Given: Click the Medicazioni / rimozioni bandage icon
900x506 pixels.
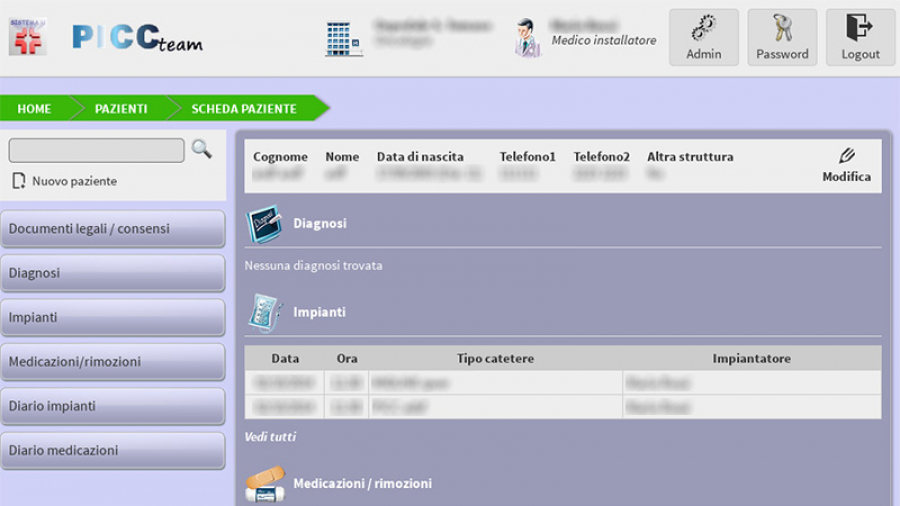Looking at the screenshot, I should click(x=264, y=484).
